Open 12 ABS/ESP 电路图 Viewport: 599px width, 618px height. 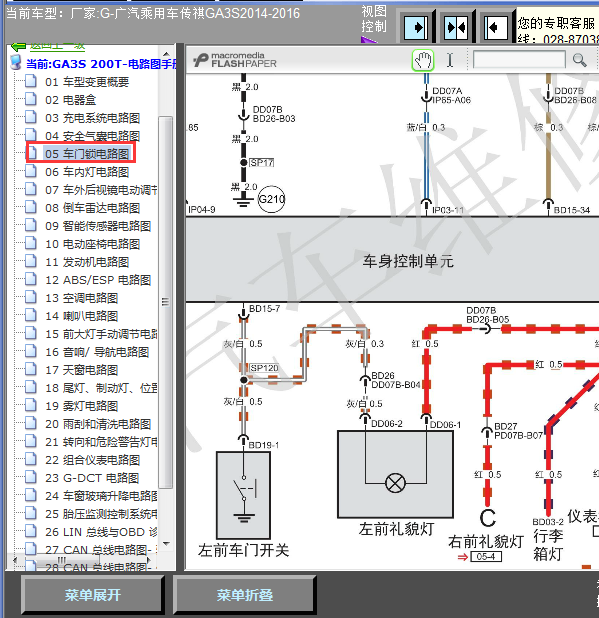click(98, 280)
